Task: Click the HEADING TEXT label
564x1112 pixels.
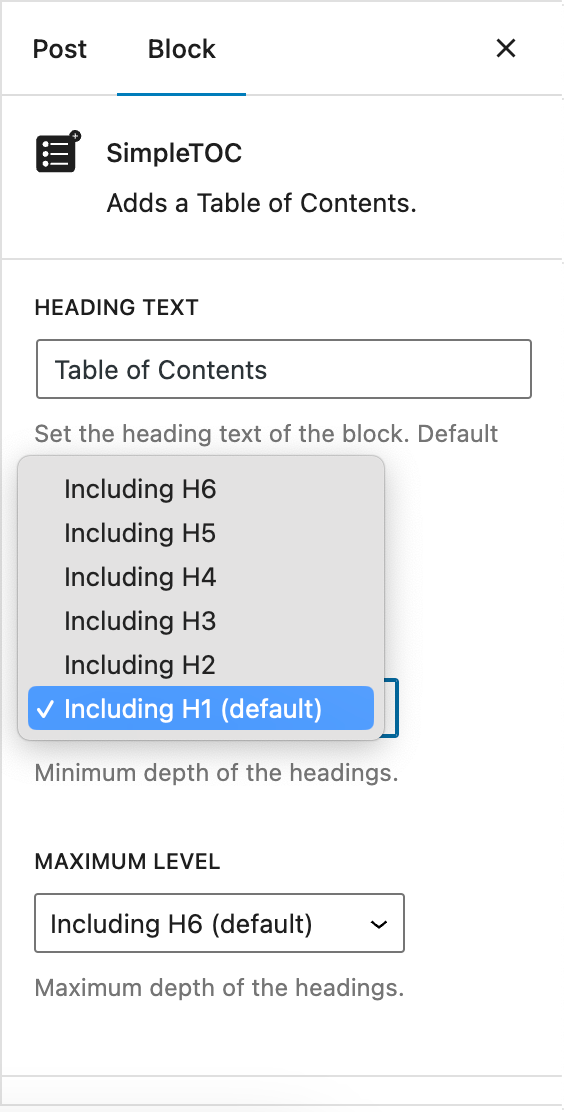Action: pos(116,308)
